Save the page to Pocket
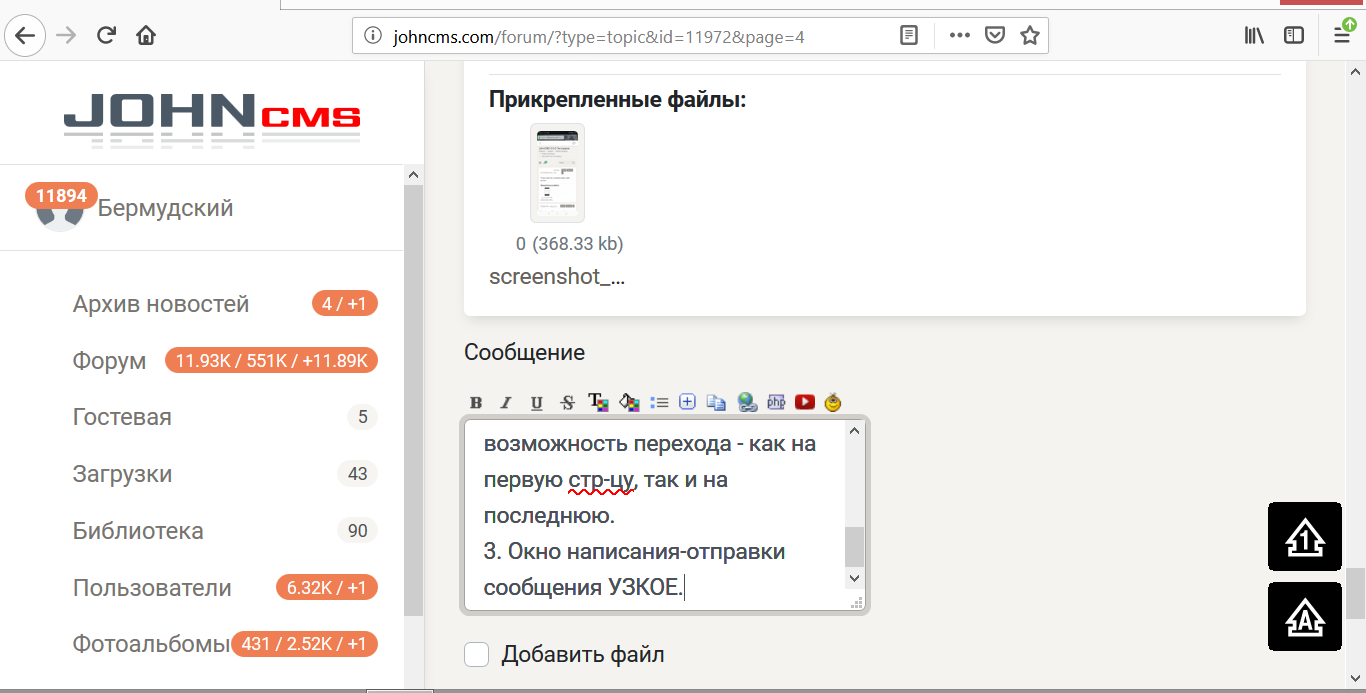Viewport: 1366px width, 693px height. click(x=995, y=36)
